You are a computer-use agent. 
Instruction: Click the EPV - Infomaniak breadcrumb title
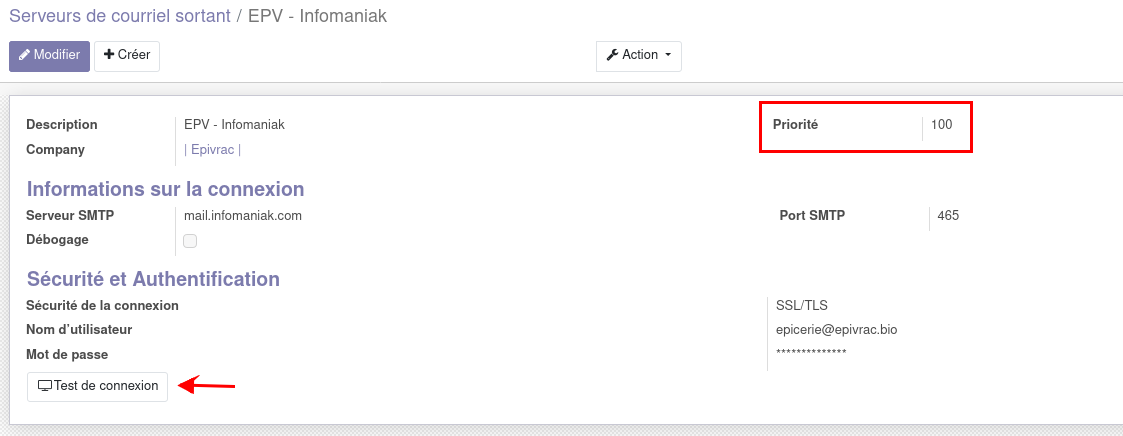point(317,16)
